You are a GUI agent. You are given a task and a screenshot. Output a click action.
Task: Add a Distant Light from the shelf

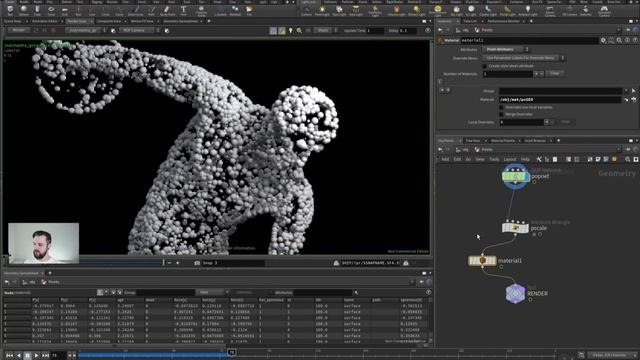tap(416, 11)
